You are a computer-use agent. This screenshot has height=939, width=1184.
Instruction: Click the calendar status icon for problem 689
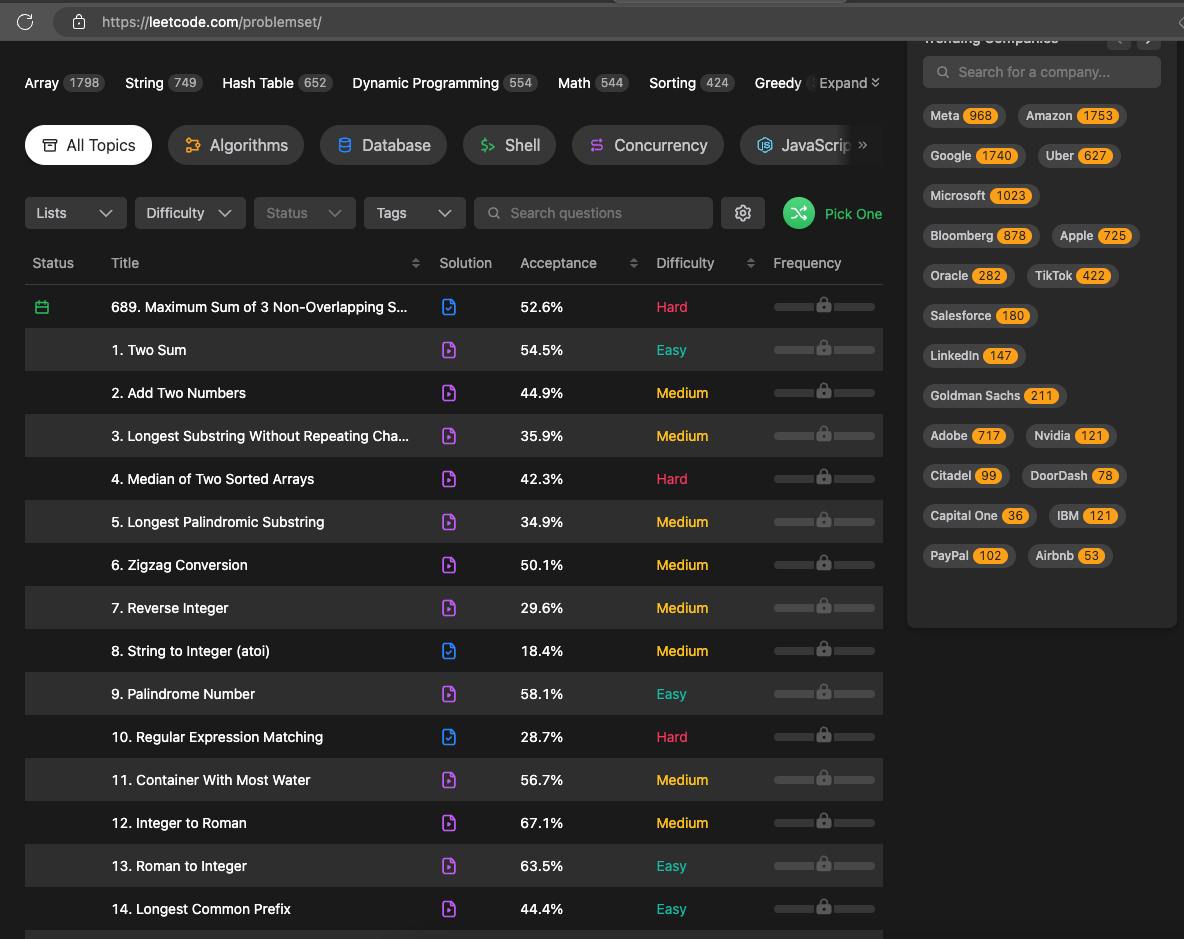[x=42, y=307]
